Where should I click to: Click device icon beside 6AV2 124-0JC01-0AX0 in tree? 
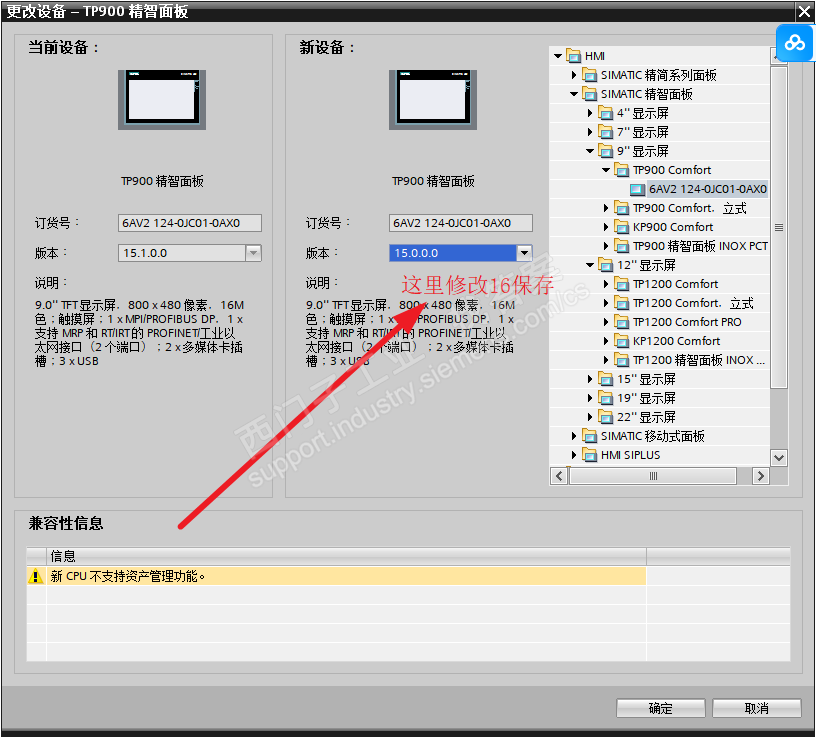pyautogui.click(x=637, y=189)
